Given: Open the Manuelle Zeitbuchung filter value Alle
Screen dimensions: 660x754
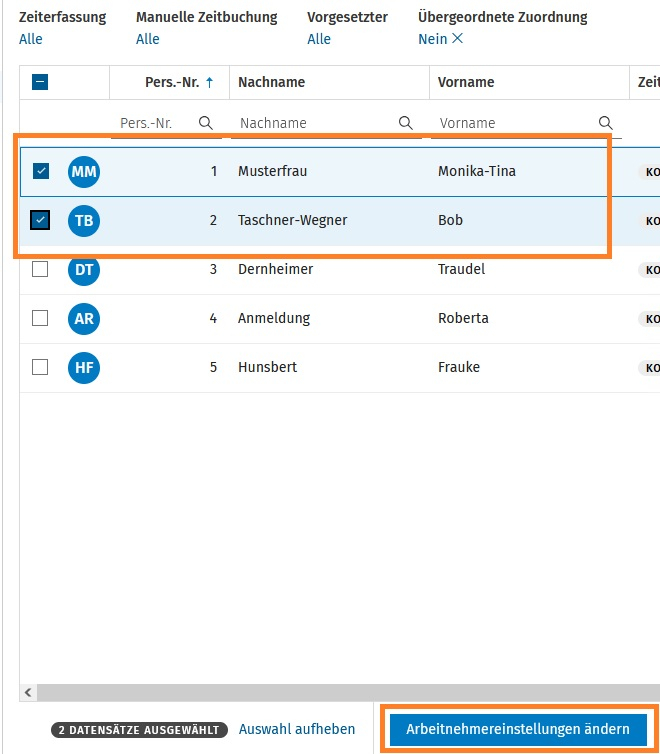Looking at the screenshot, I should point(148,39).
